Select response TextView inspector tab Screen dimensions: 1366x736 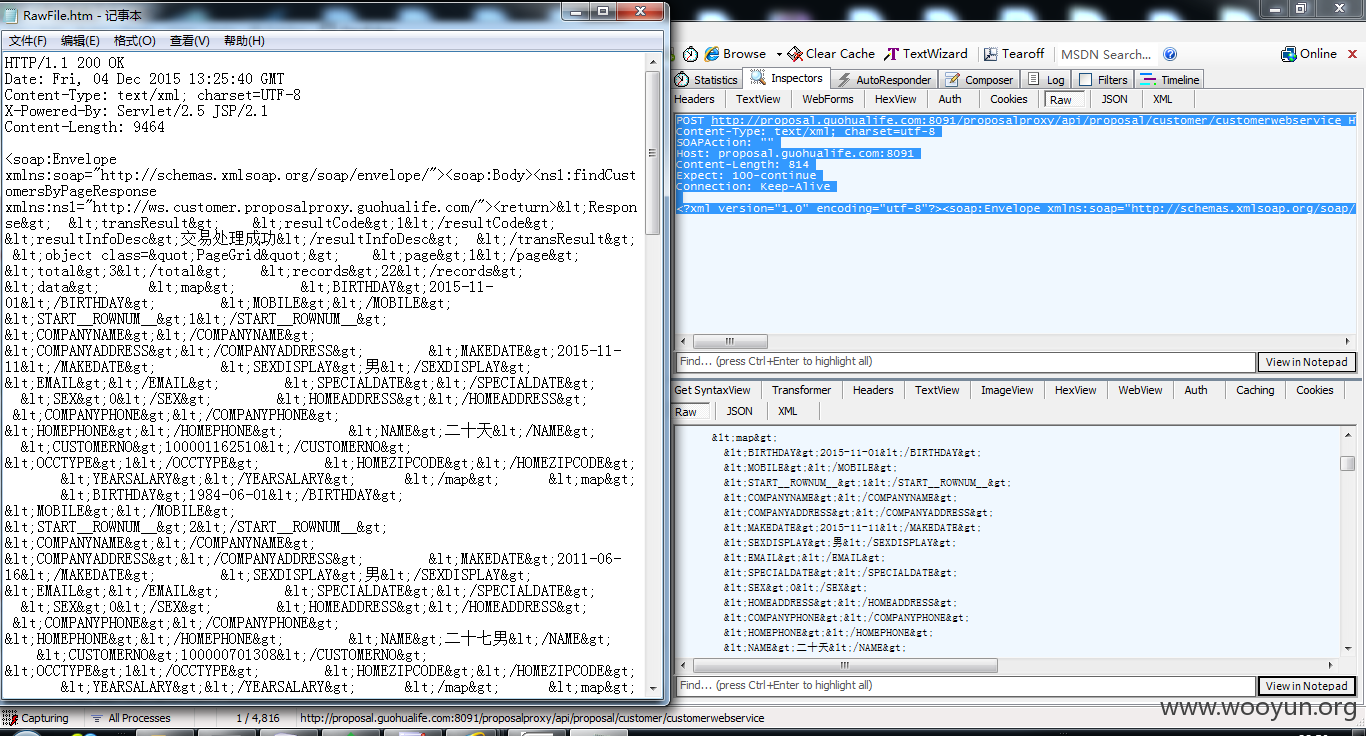937,390
